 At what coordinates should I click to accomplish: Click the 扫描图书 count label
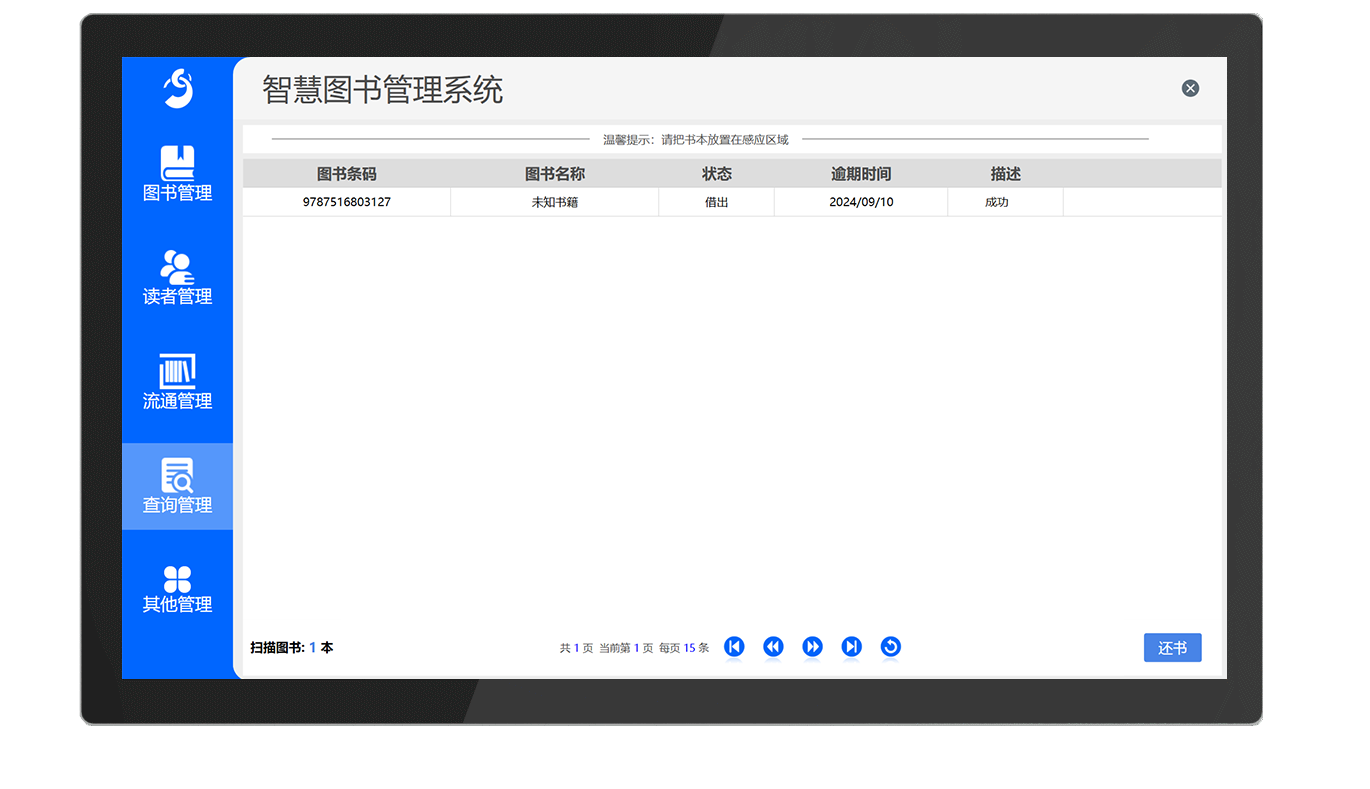[291, 647]
